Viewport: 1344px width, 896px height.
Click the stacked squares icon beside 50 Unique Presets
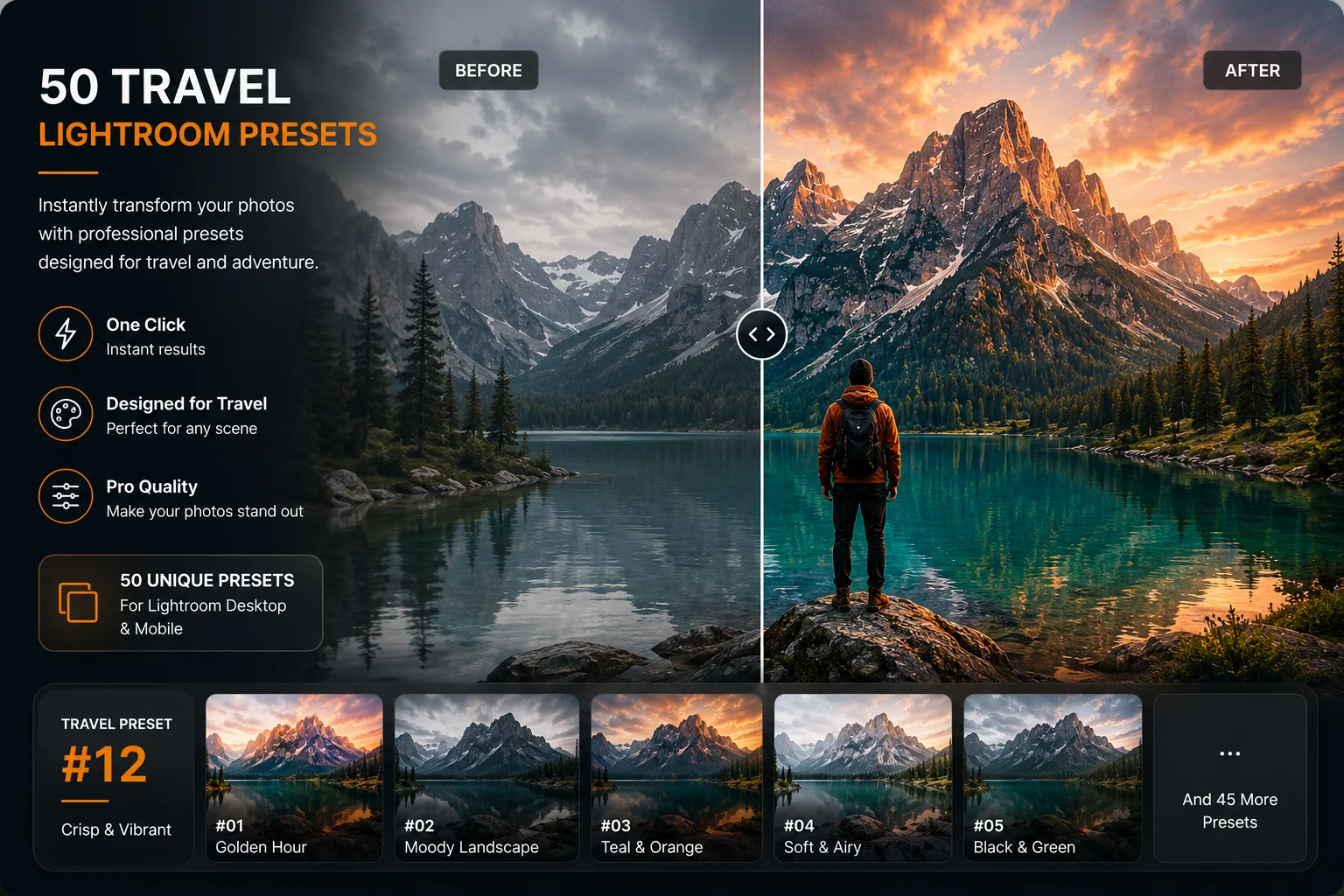tap(78, 602)
